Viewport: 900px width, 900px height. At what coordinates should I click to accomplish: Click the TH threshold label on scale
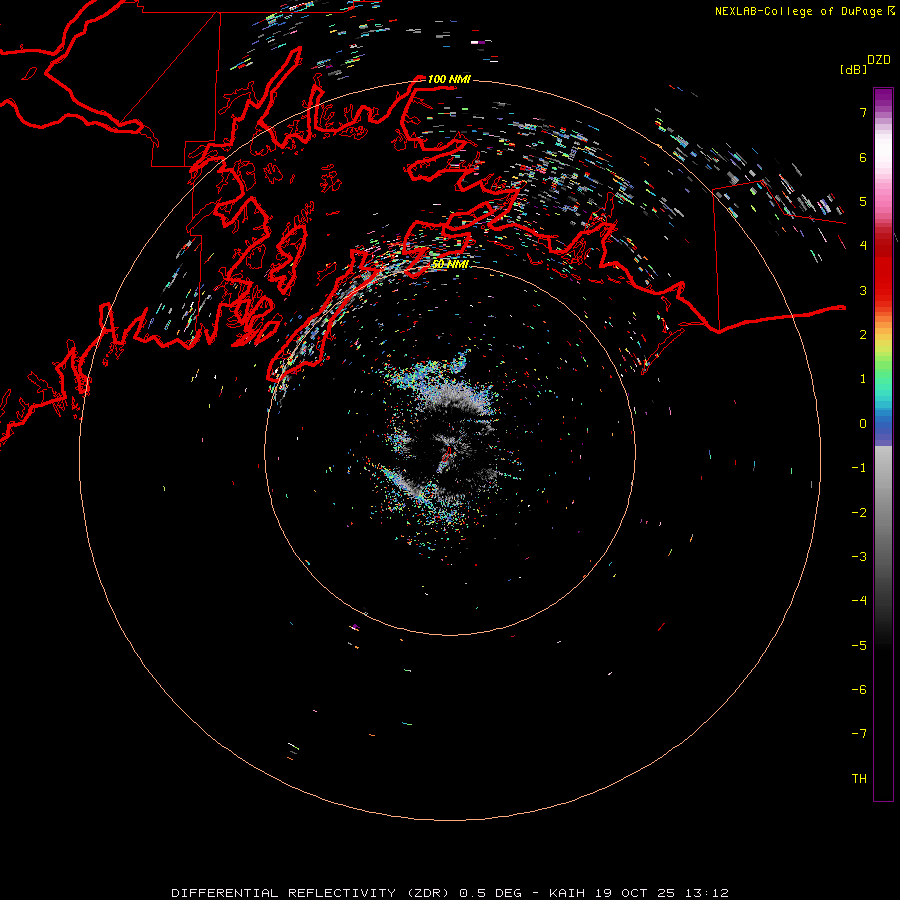tap(859, 779)
